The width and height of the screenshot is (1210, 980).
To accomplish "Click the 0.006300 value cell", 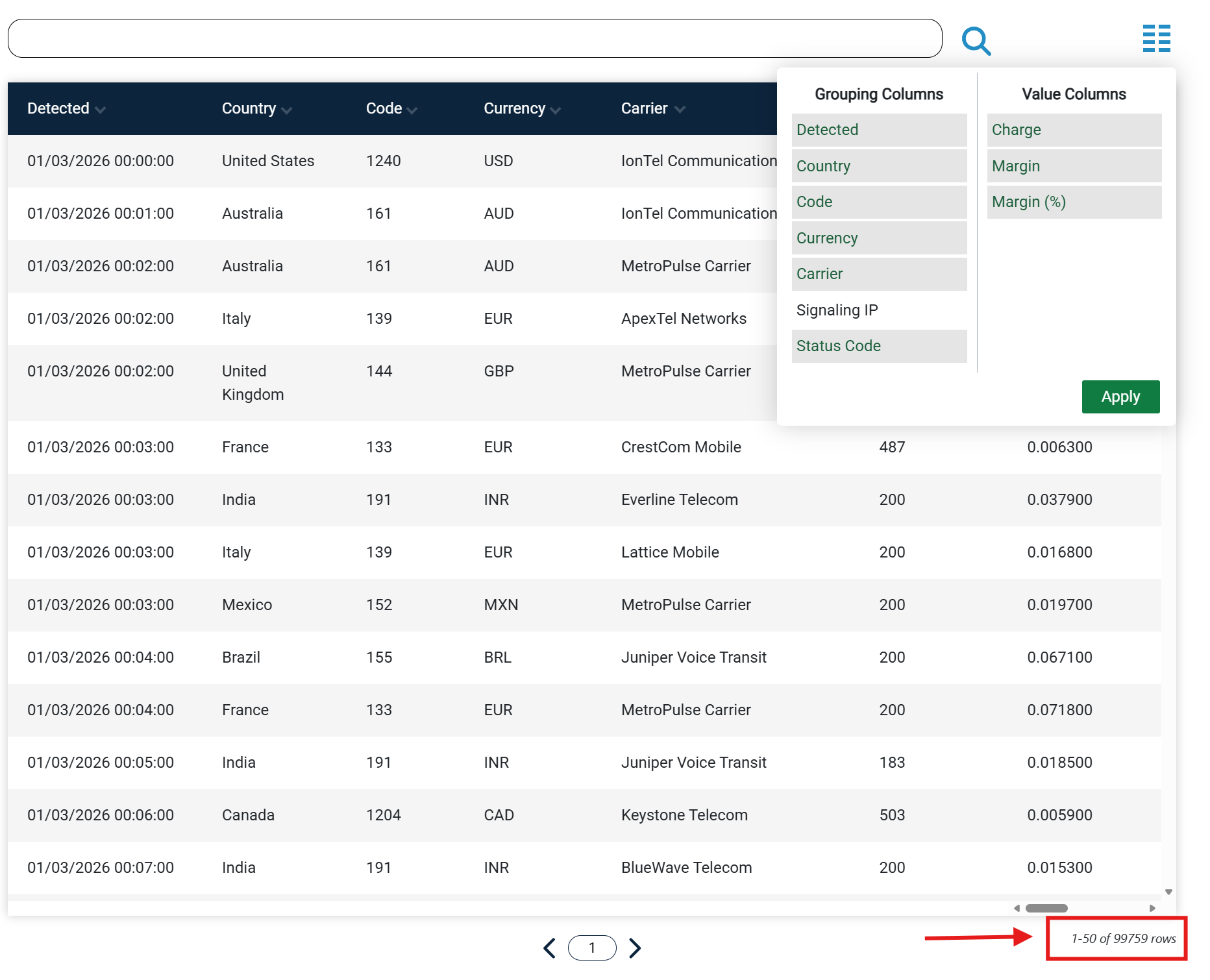I will point(1059,447).
